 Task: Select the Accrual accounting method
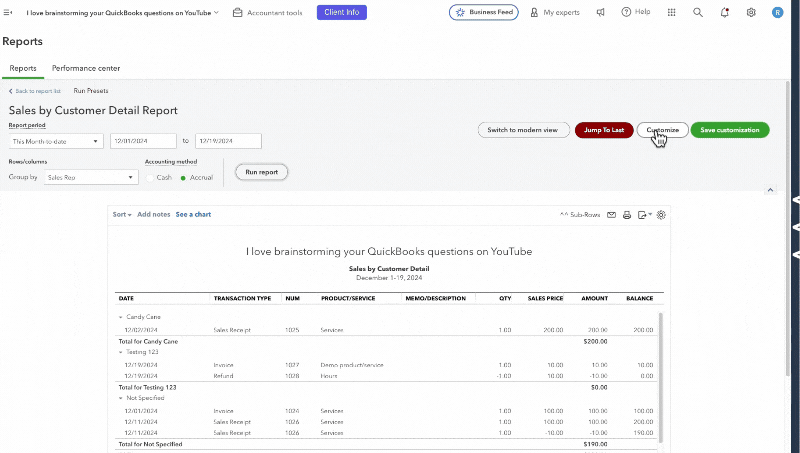(183, 178)
